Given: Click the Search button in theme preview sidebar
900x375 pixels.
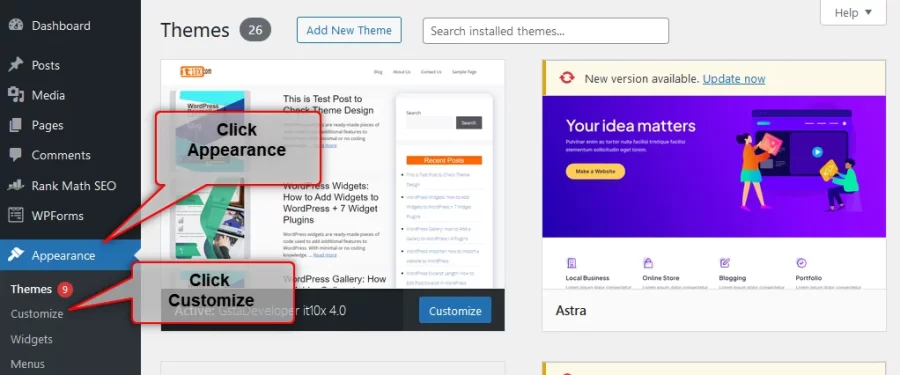Looking at the screenshot, I should point(469,123).
